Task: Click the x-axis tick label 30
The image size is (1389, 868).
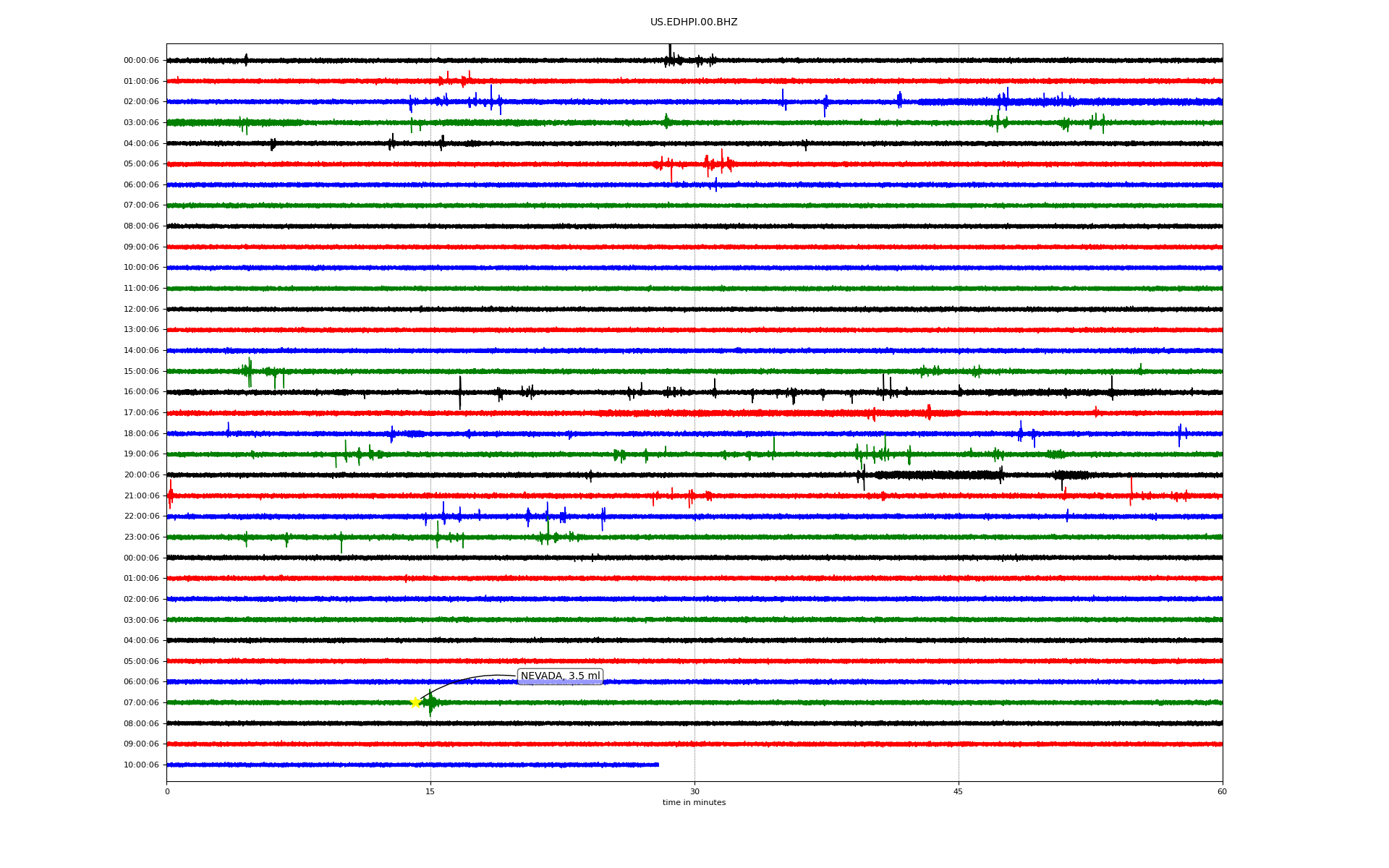Action: pyautogui.click(x=694, y=791)
